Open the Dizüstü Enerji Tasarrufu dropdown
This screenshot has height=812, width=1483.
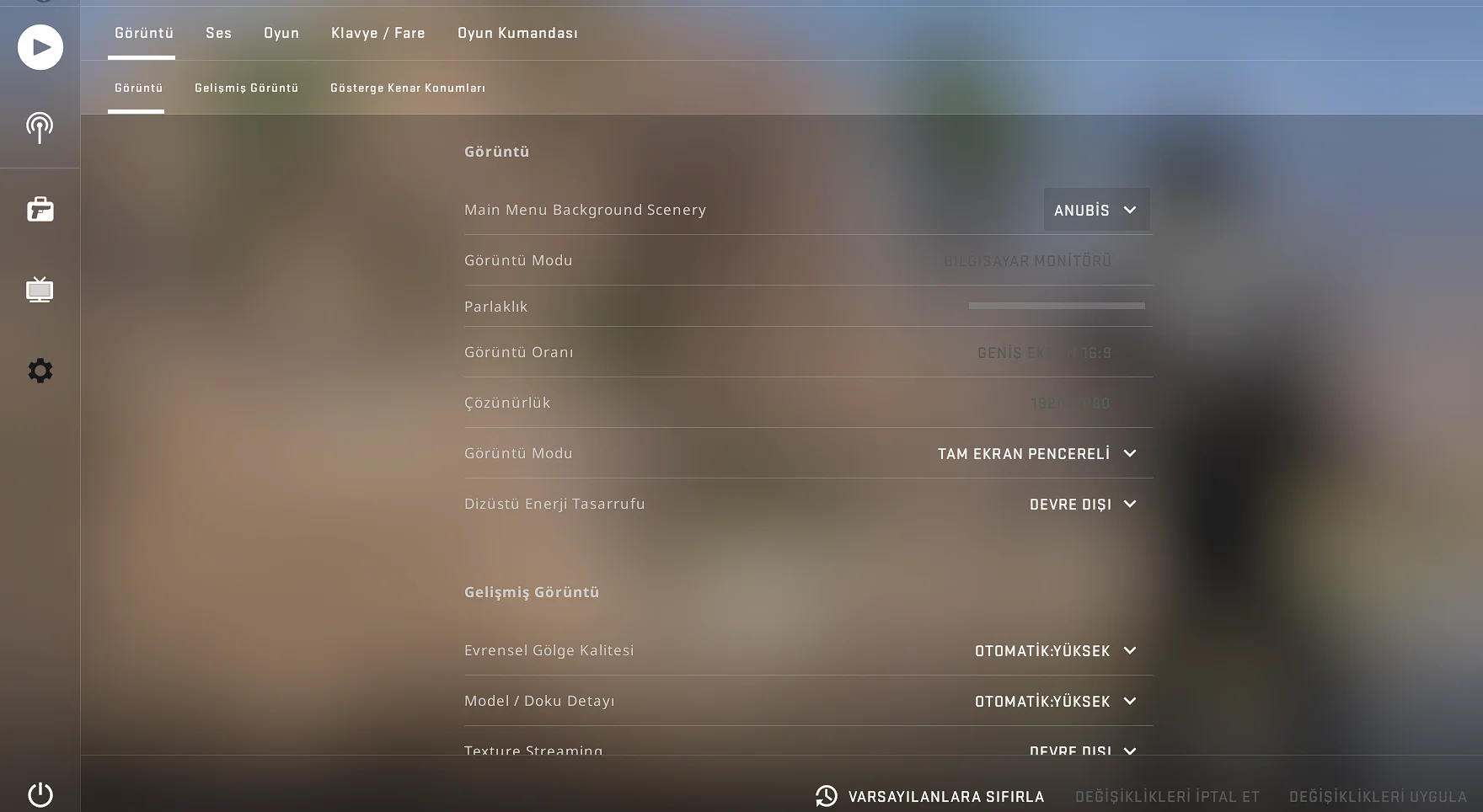pyautogui.click(x=1083, y=505)
